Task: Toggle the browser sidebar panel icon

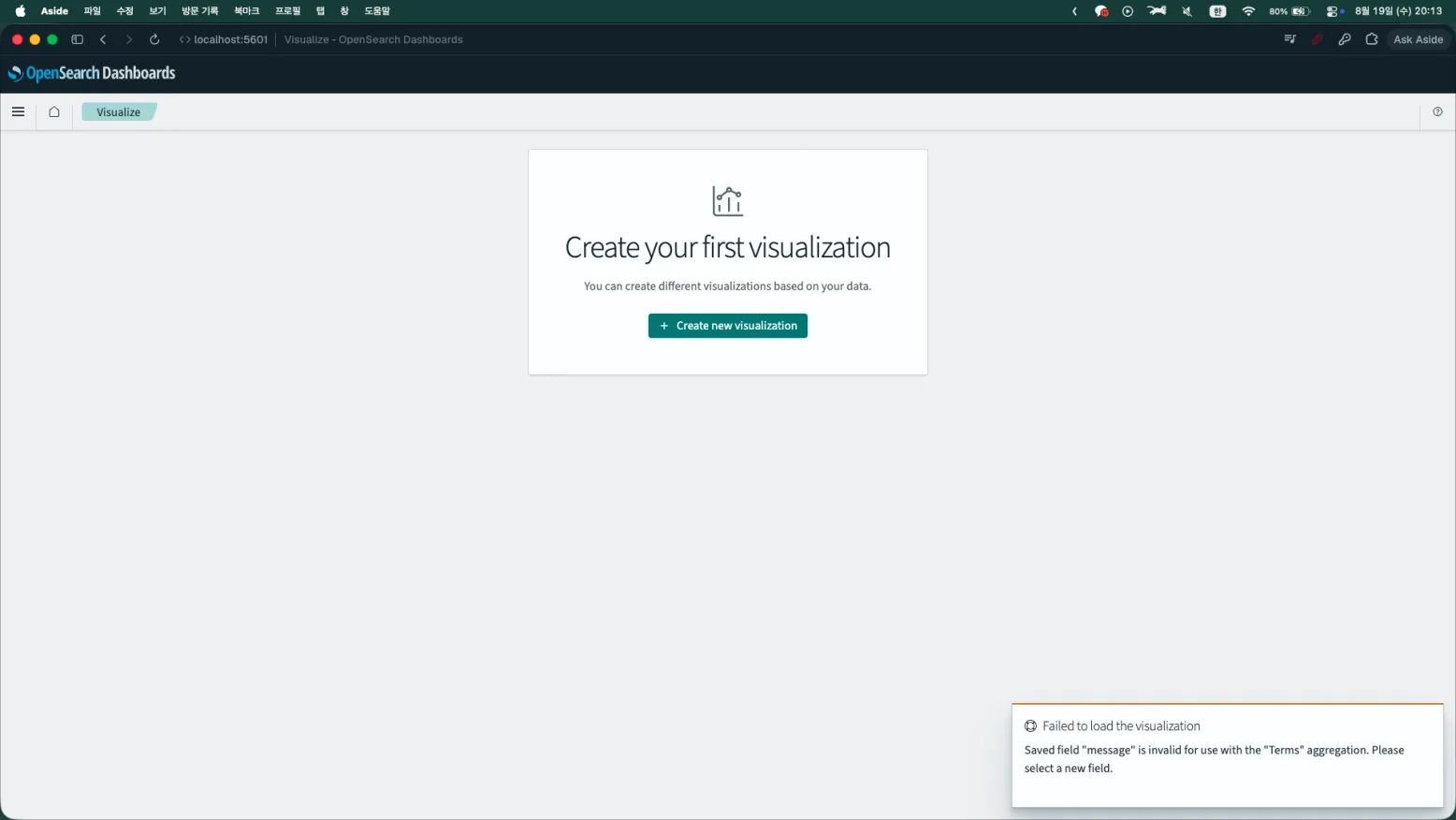Action: (x=78, y=39)
